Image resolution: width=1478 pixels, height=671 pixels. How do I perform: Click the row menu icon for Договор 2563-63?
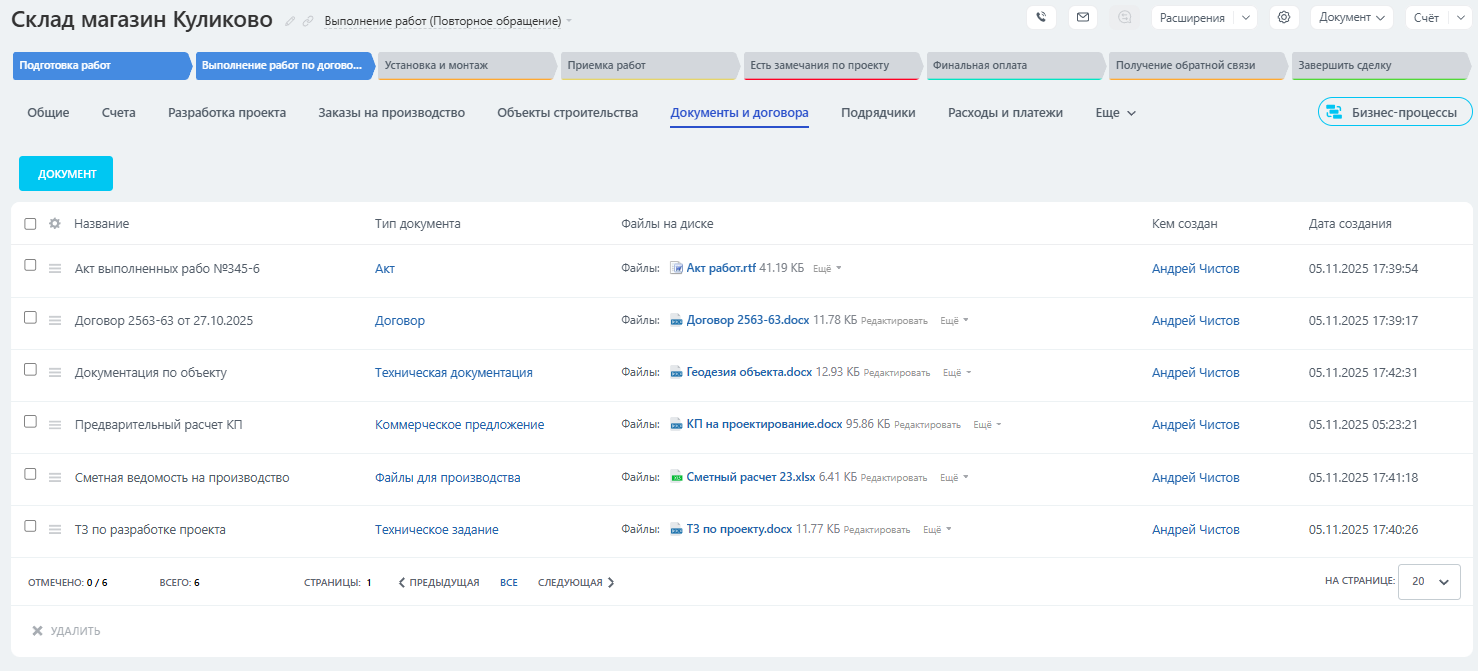coord(55,321)
